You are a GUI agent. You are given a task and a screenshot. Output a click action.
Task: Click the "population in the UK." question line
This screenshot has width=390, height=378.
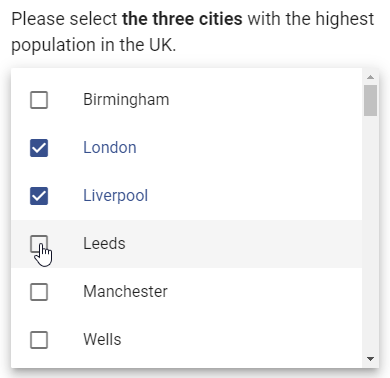94,45
